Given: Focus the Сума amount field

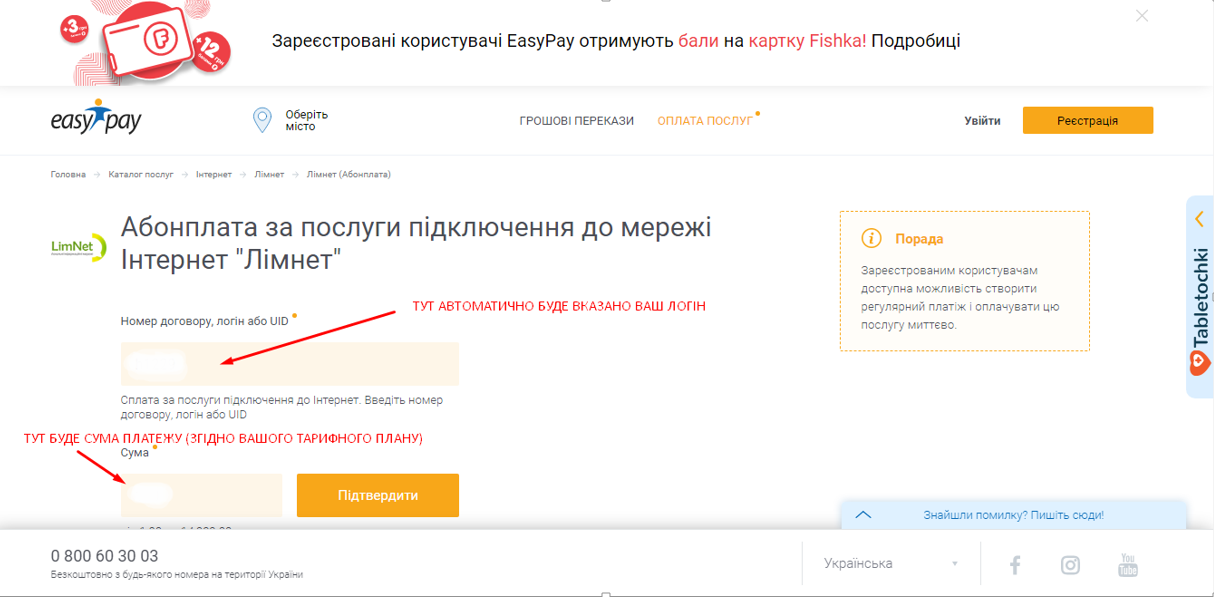Looking at the screenshot, I should pos(202,495).
